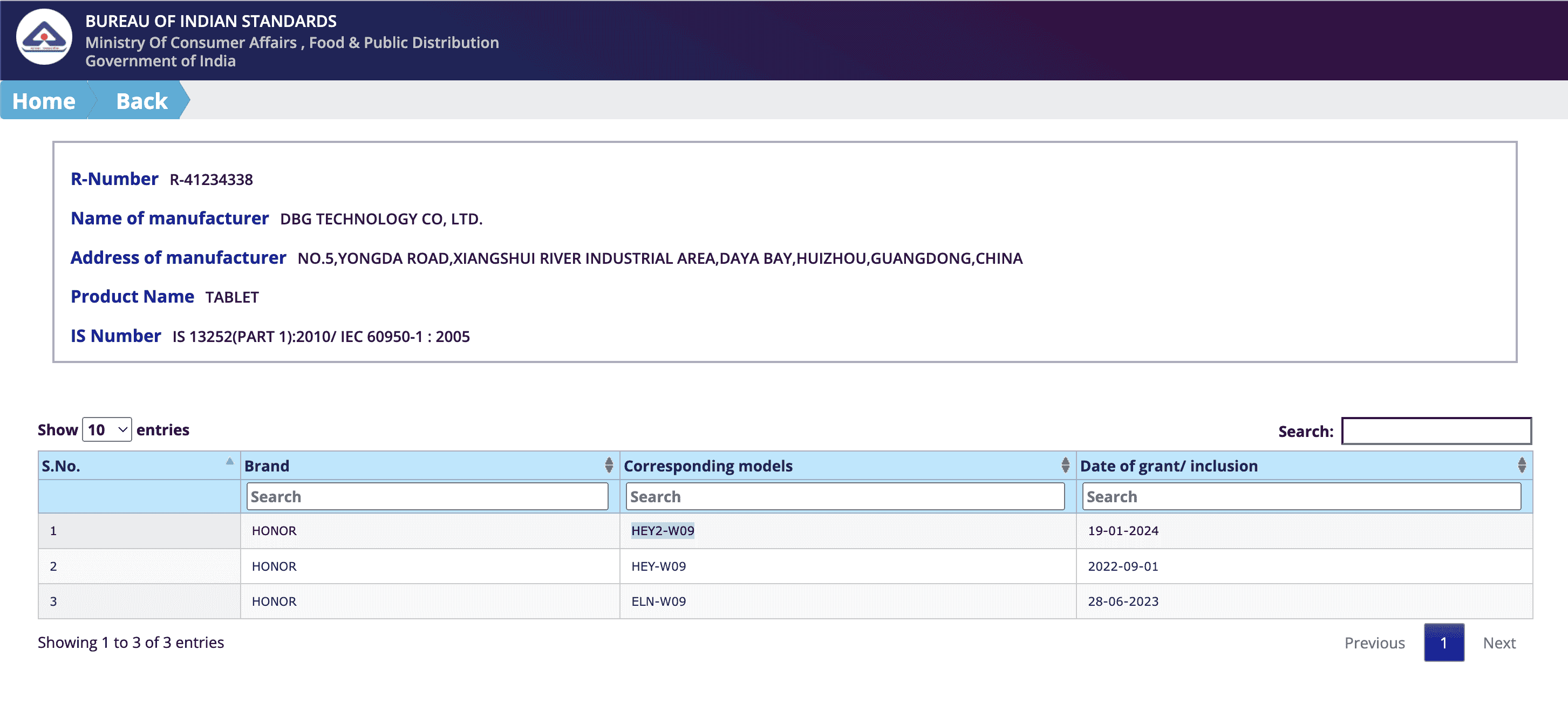
Task: Click the Previous pagination button
Action: click(1374, 643)
